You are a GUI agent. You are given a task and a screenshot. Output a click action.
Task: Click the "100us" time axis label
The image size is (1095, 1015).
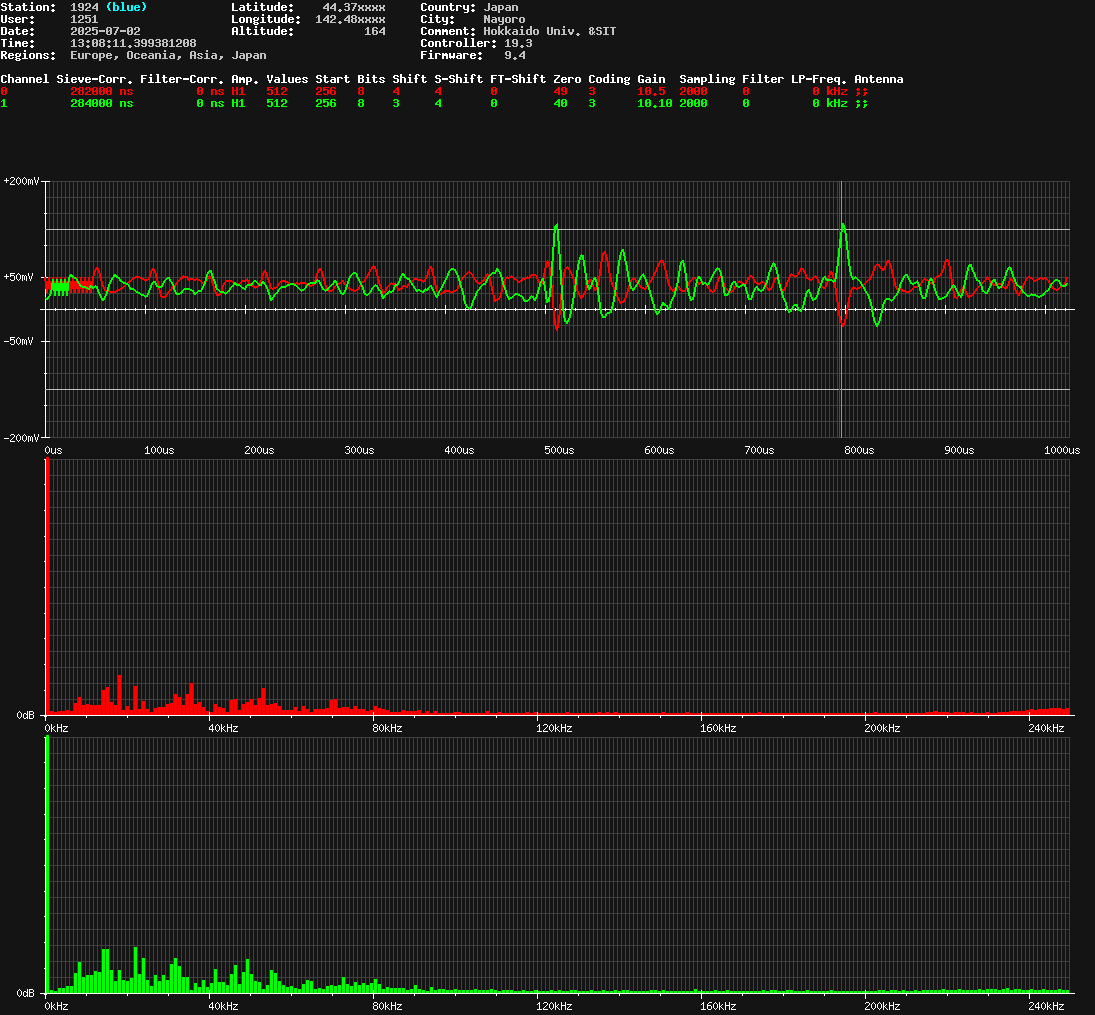click(x=159, y=450)
